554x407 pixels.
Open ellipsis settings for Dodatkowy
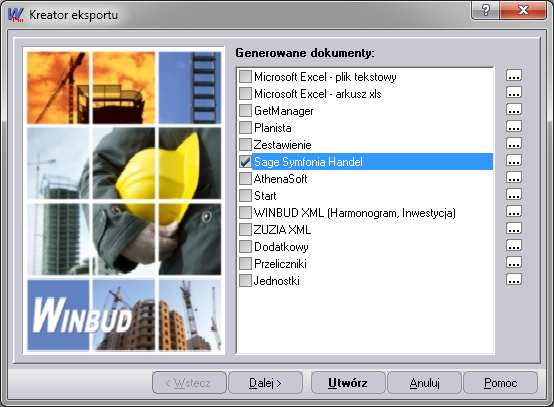514,245
